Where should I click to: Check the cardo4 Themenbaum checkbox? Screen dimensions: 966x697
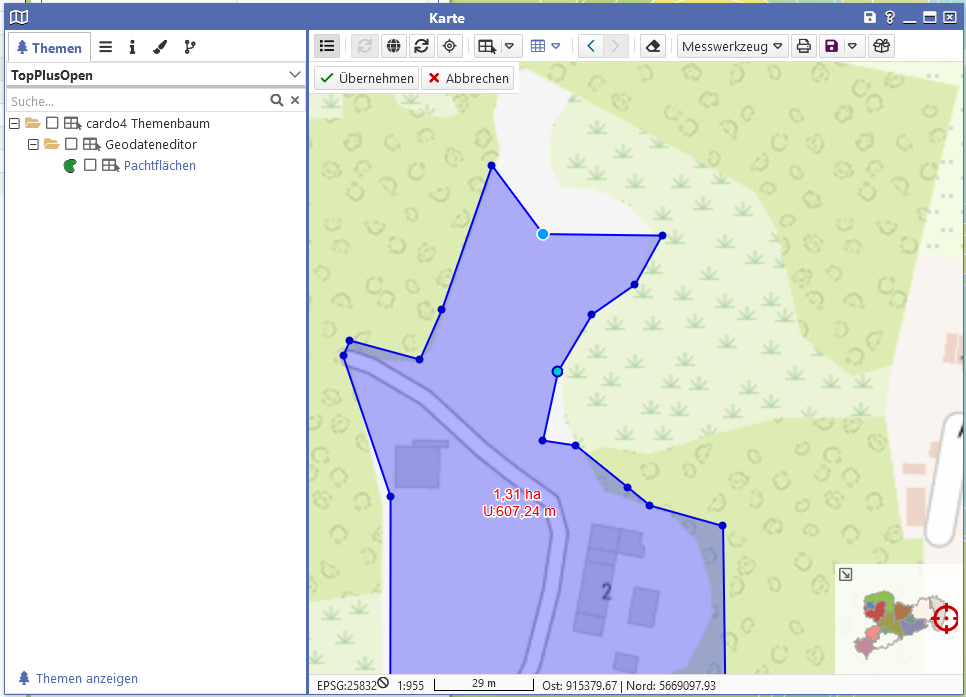[x=52, y=123]
